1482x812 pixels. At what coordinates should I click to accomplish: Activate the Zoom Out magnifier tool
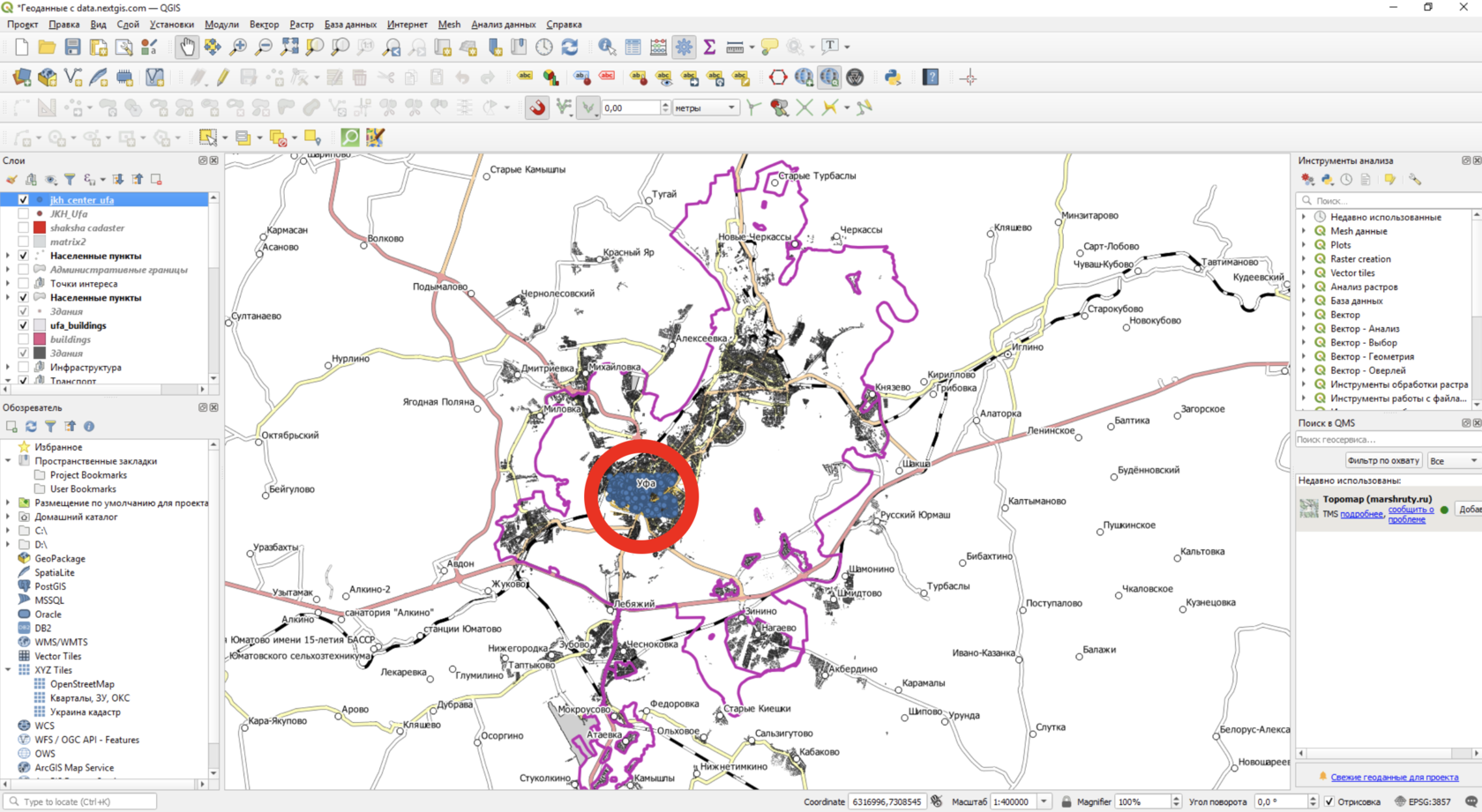[264, 47]
